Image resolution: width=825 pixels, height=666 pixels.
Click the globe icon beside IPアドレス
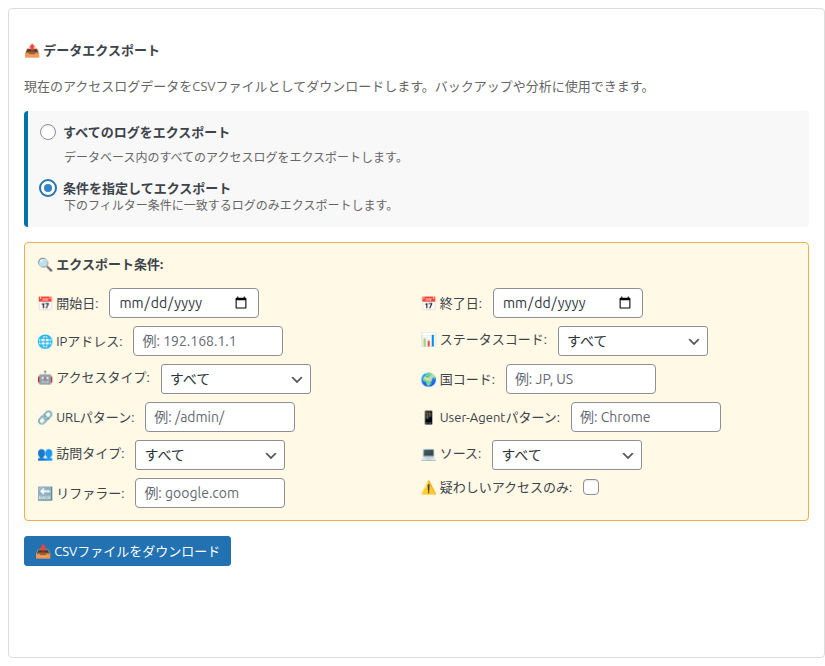[45, 341]
